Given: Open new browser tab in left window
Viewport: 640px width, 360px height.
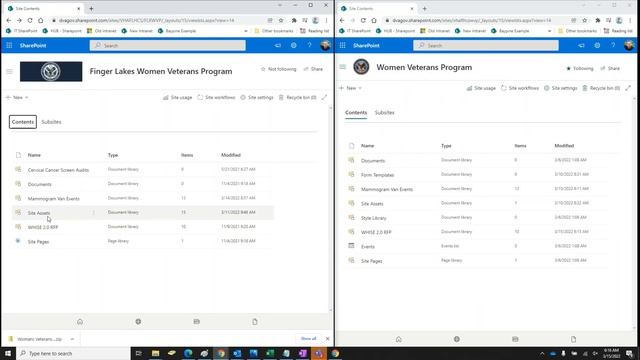Looking at the screenshot, I should (91, 8).
